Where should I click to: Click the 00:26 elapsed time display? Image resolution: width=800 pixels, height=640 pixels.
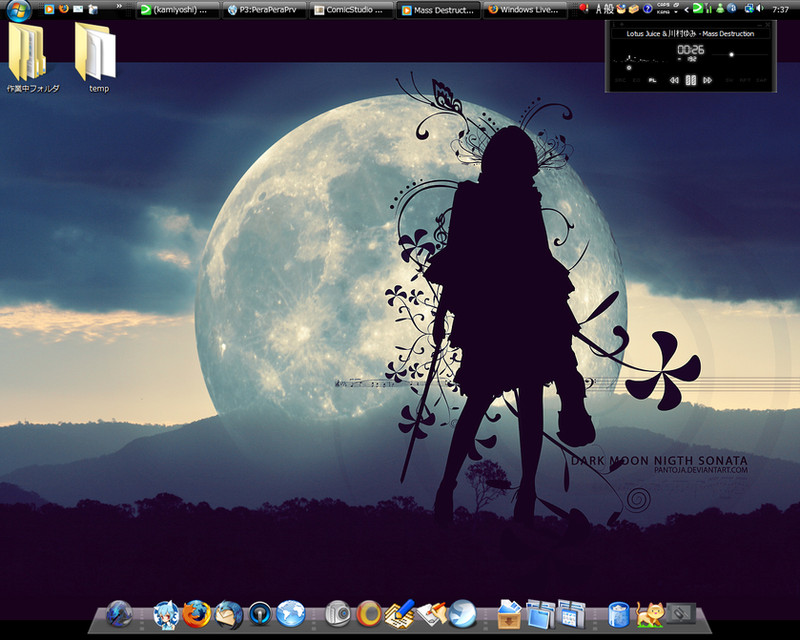[691, 50]
